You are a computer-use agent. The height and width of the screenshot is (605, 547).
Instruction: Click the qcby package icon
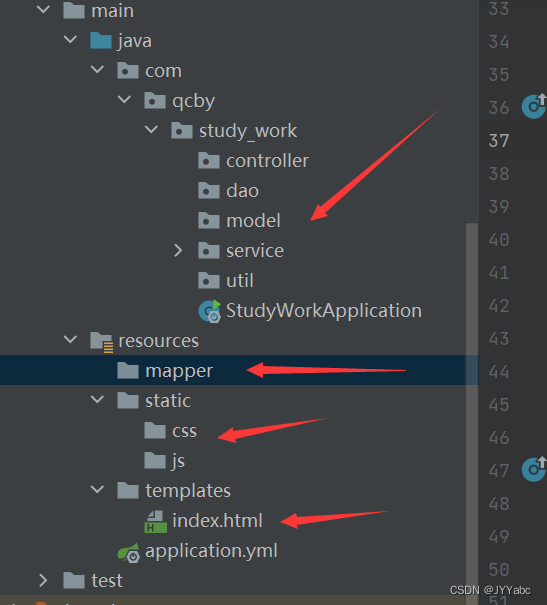pyautogui.click(x=155, y=101)
